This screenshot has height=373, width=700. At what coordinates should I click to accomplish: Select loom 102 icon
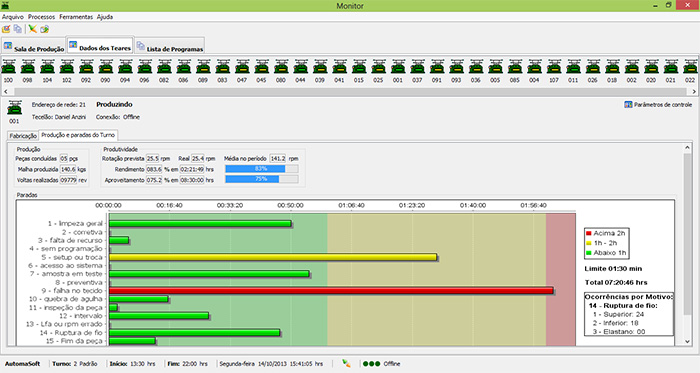click(67, 67)
